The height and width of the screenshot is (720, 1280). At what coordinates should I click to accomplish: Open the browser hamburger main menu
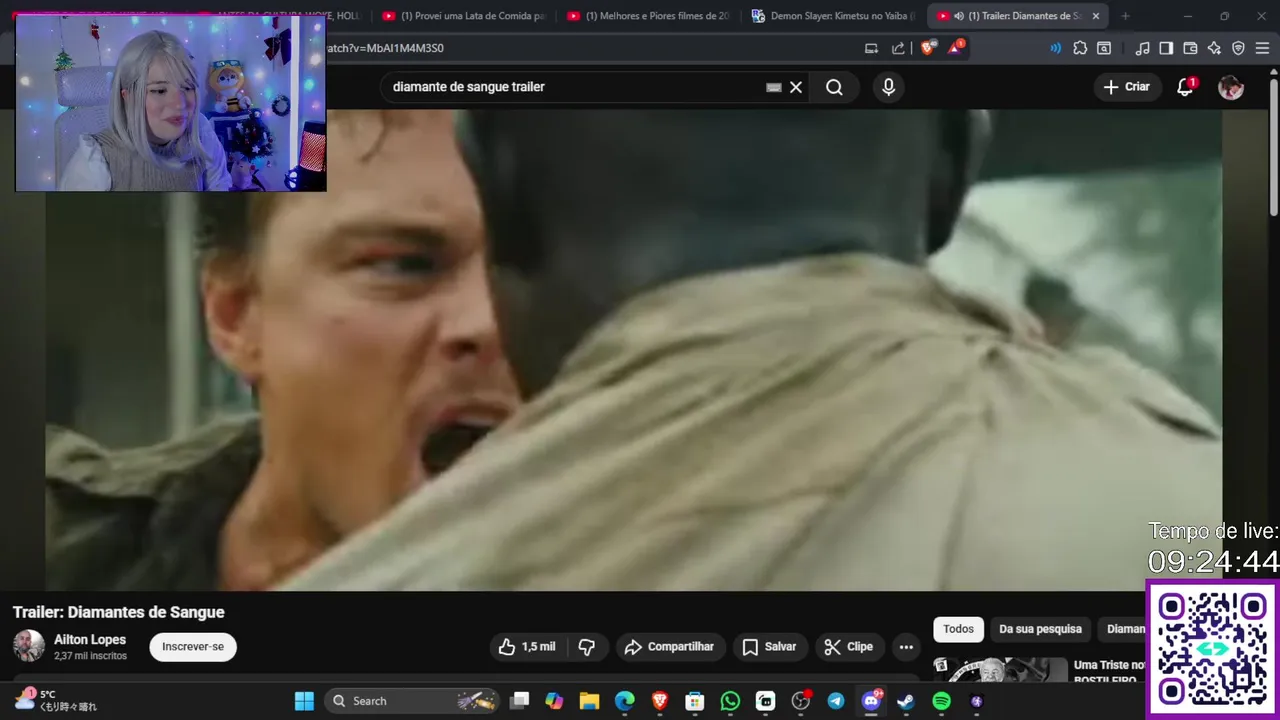pos(1262,48)
